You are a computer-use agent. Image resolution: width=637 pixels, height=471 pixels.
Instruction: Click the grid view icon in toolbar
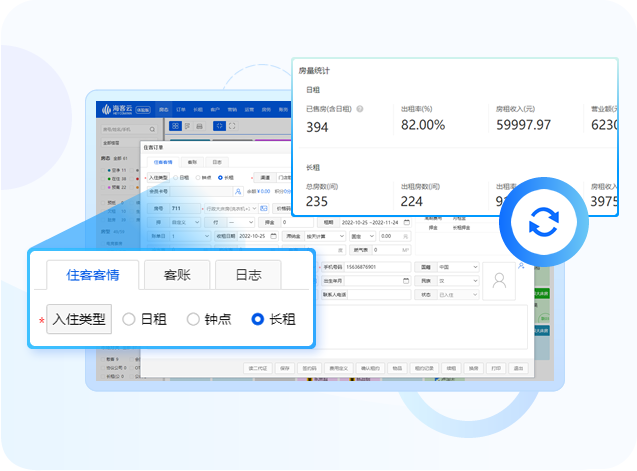[x=174, y=126]
